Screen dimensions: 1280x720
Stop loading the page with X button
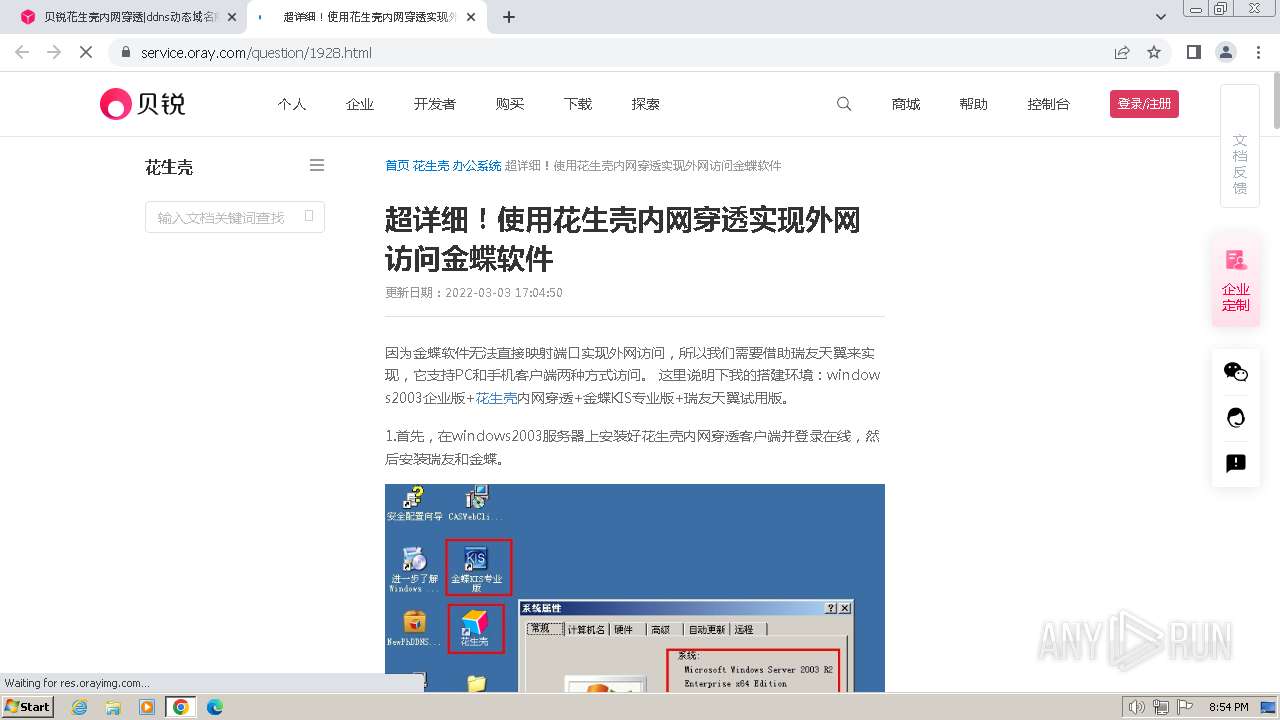pos(86,52)
